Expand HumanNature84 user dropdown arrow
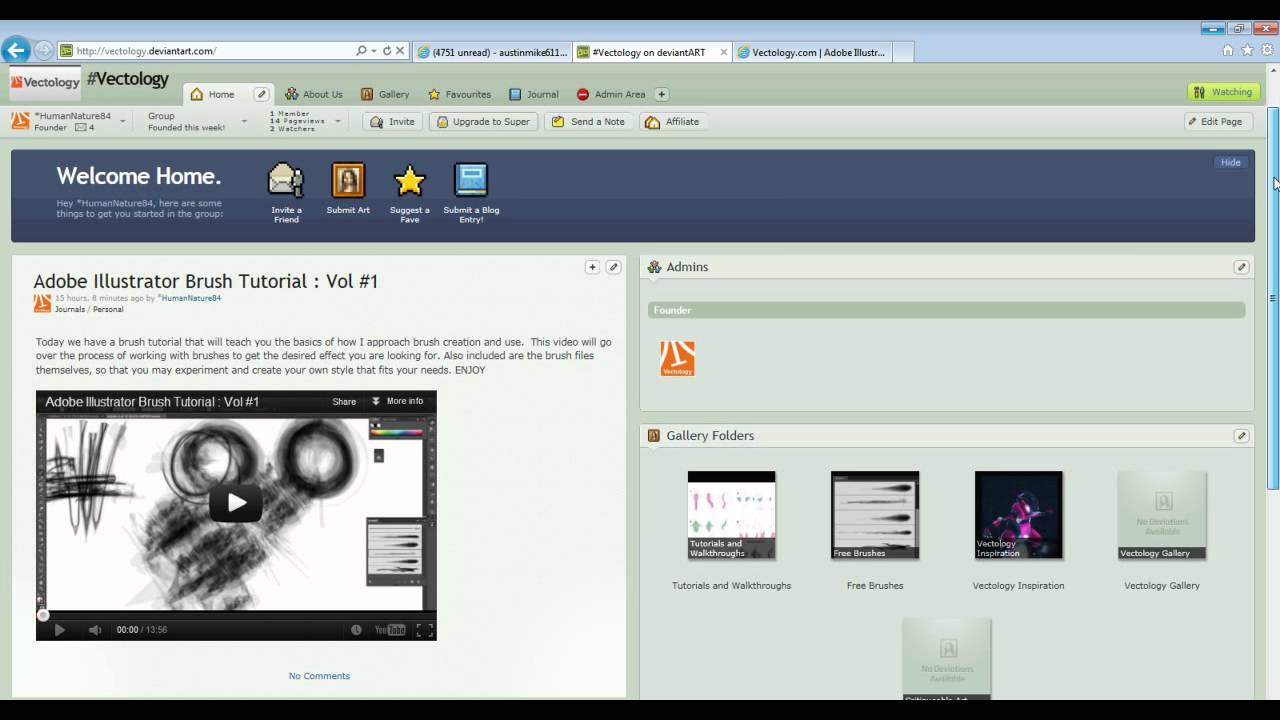The image size is (1280, 720). [x=123, y=121]
